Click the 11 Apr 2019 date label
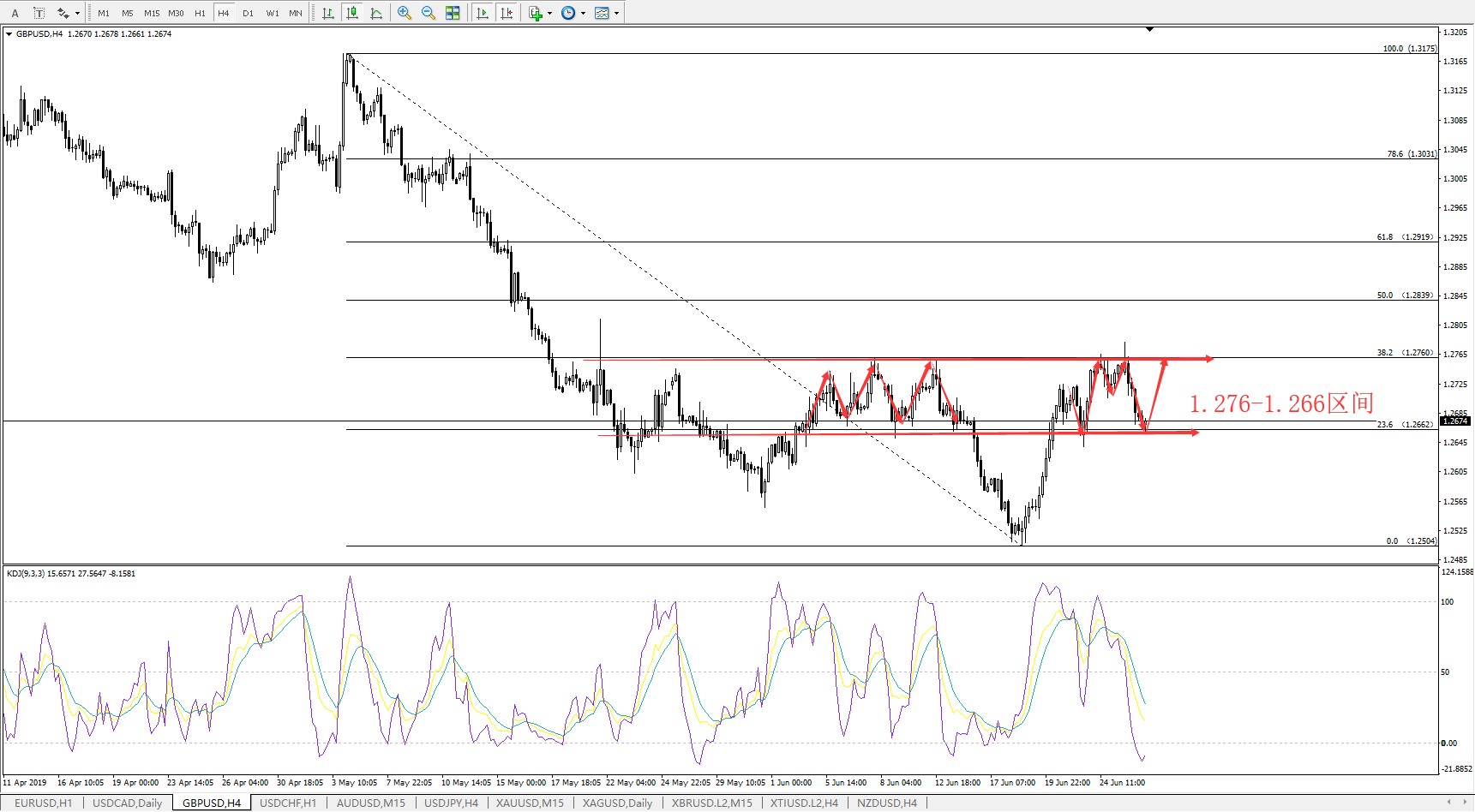The image size is (1475, 812). pos(25,782)
